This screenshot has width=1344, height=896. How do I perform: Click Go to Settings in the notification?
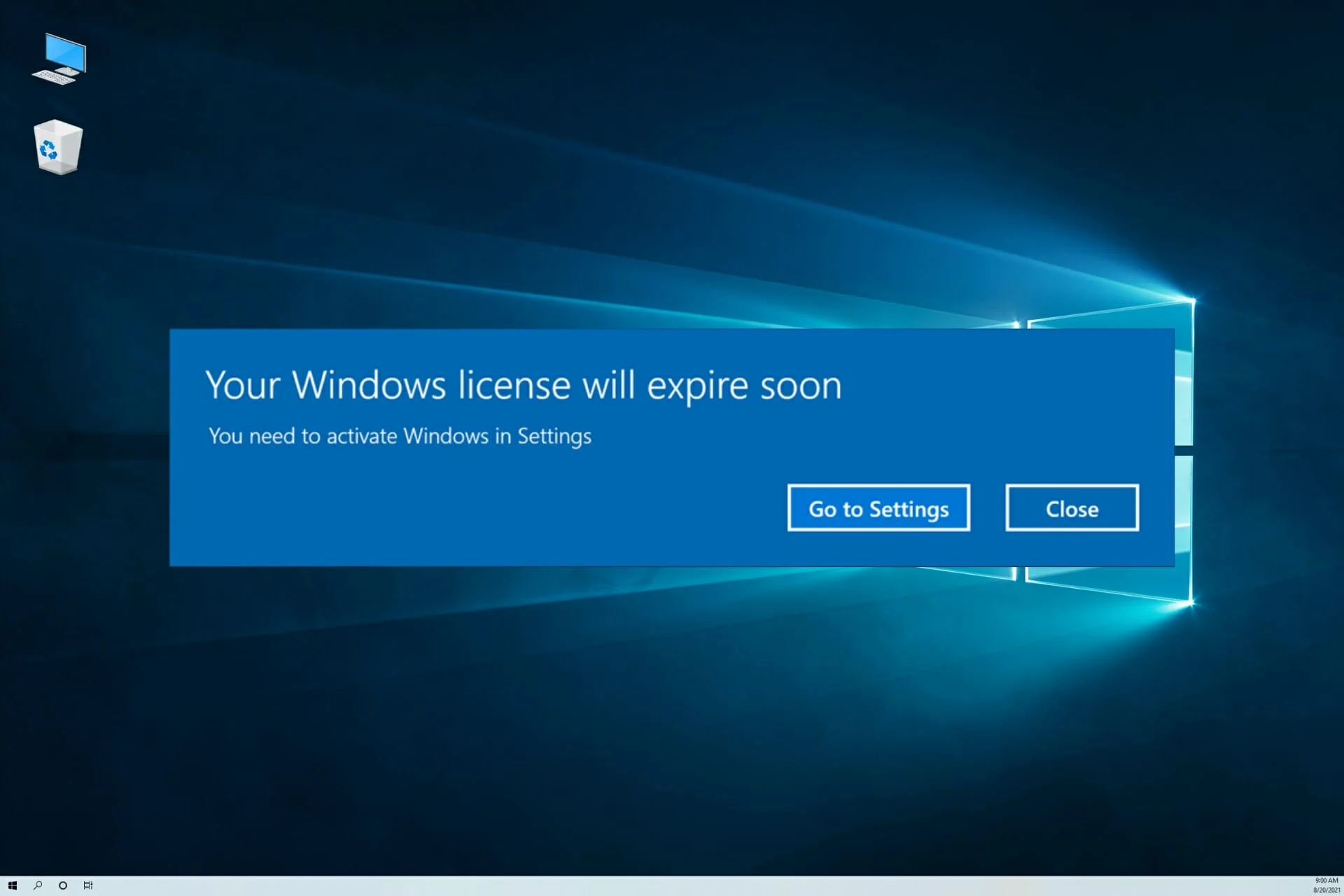click(878, 509)
